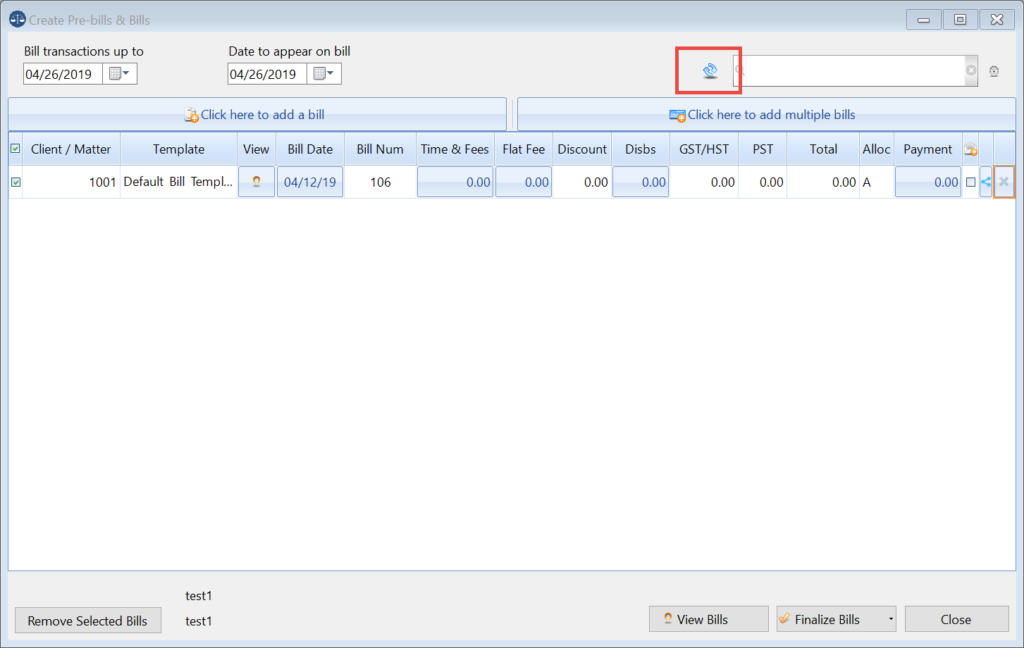Open Disbs 0.00 amount
Image resolution: width=1024 pixels, height=648 pixels.
tap(641, 182)
